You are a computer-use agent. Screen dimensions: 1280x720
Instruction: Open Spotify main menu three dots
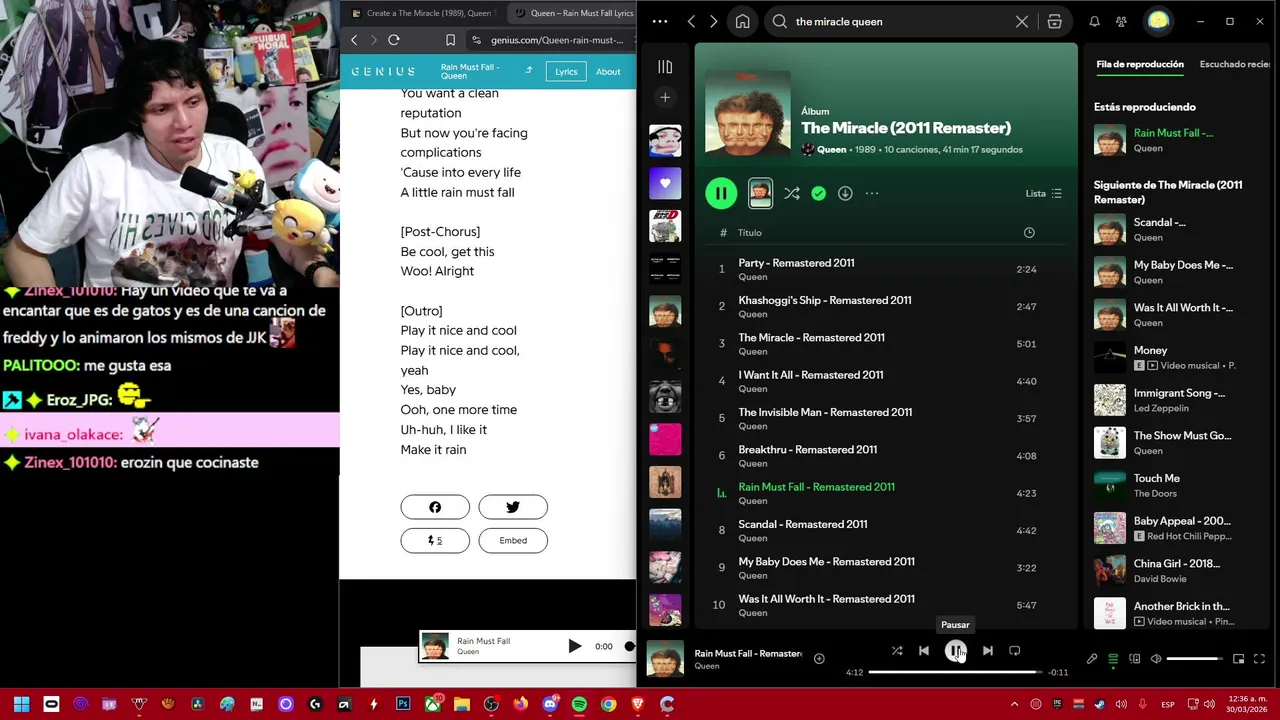pos(659,21)
